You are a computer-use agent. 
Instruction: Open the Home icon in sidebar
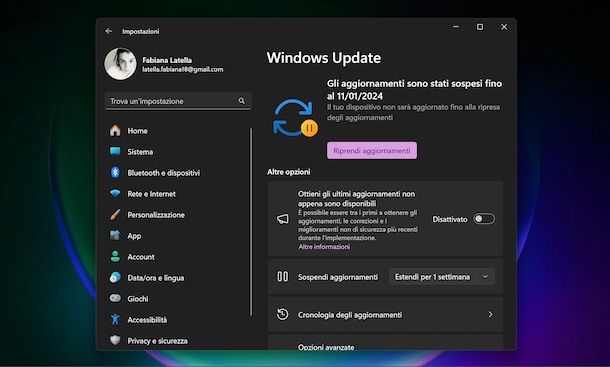[x=115, y=131]
